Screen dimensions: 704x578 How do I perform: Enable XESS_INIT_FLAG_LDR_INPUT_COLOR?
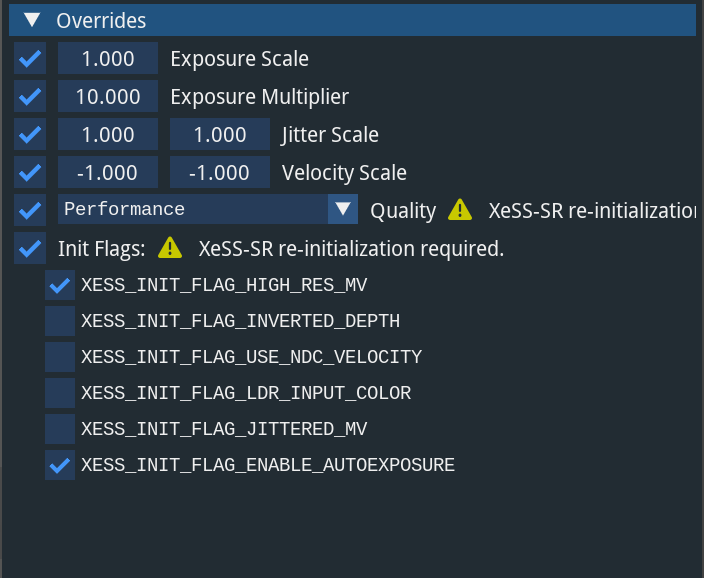pyautogui.click(x=60, y=393)
